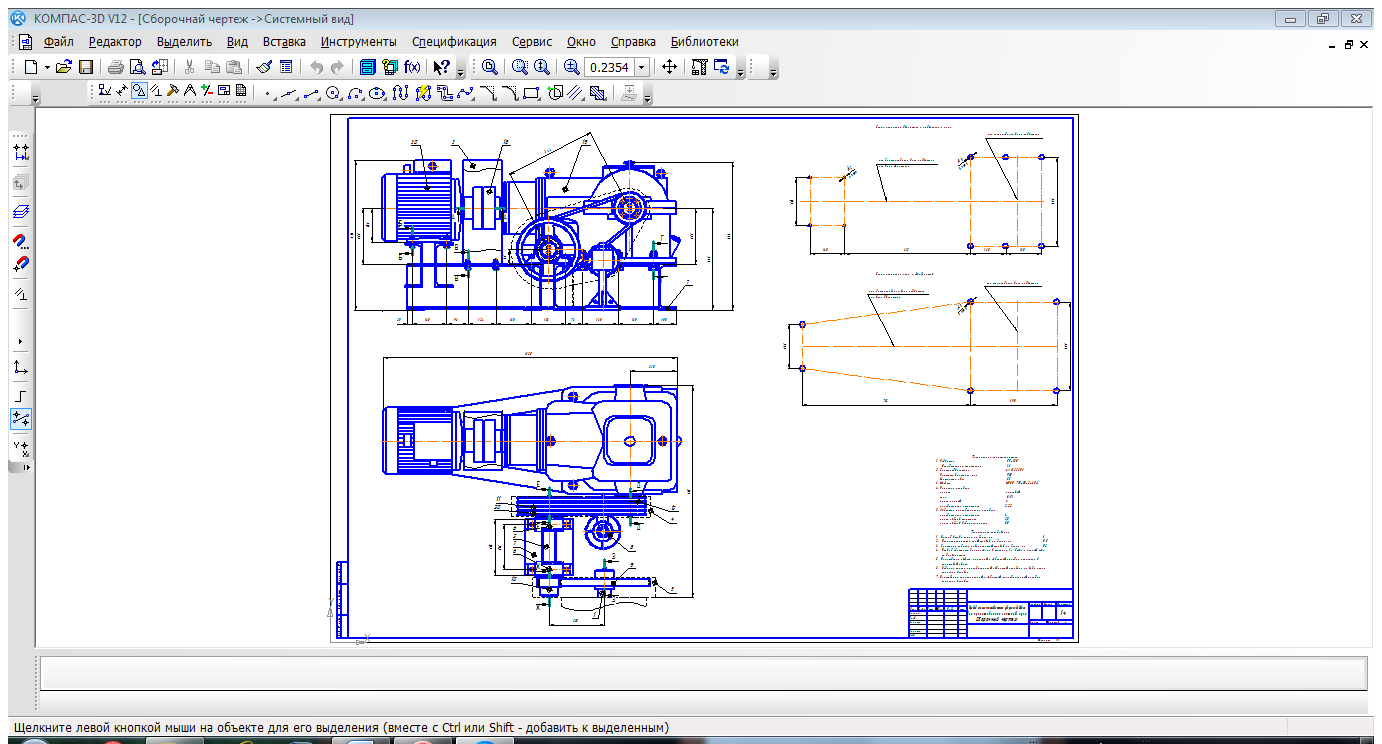Expand the zoom scale dropdown
Viewport: 1382px width, 744px height.
642,67
